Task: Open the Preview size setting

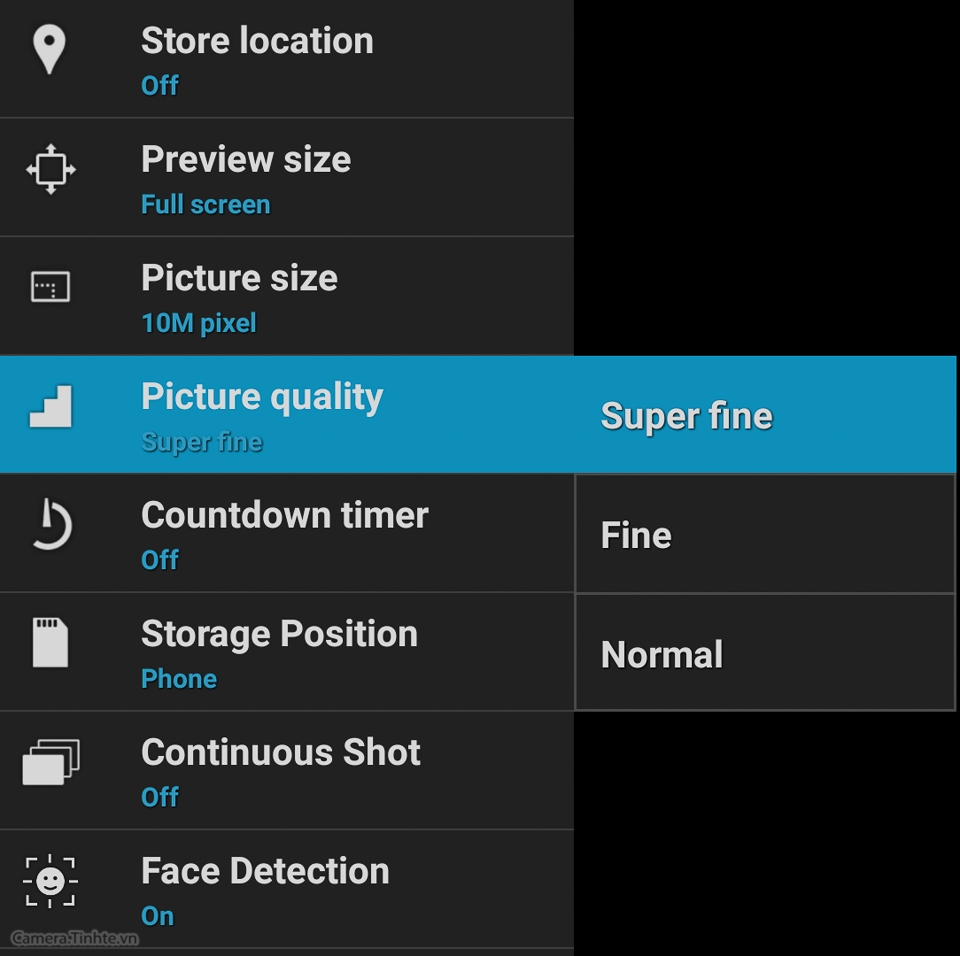Action: (287, 178)
